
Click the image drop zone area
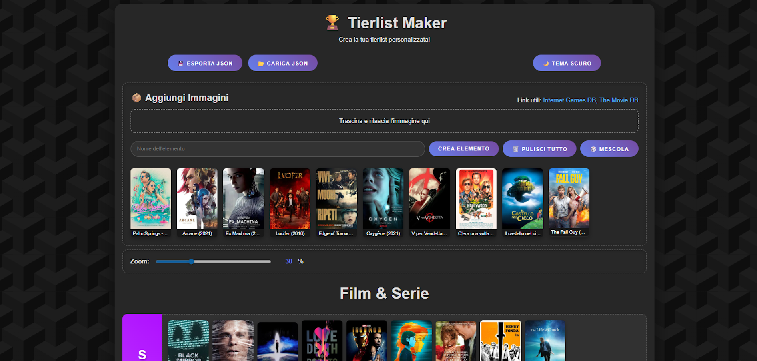point(384,121)
